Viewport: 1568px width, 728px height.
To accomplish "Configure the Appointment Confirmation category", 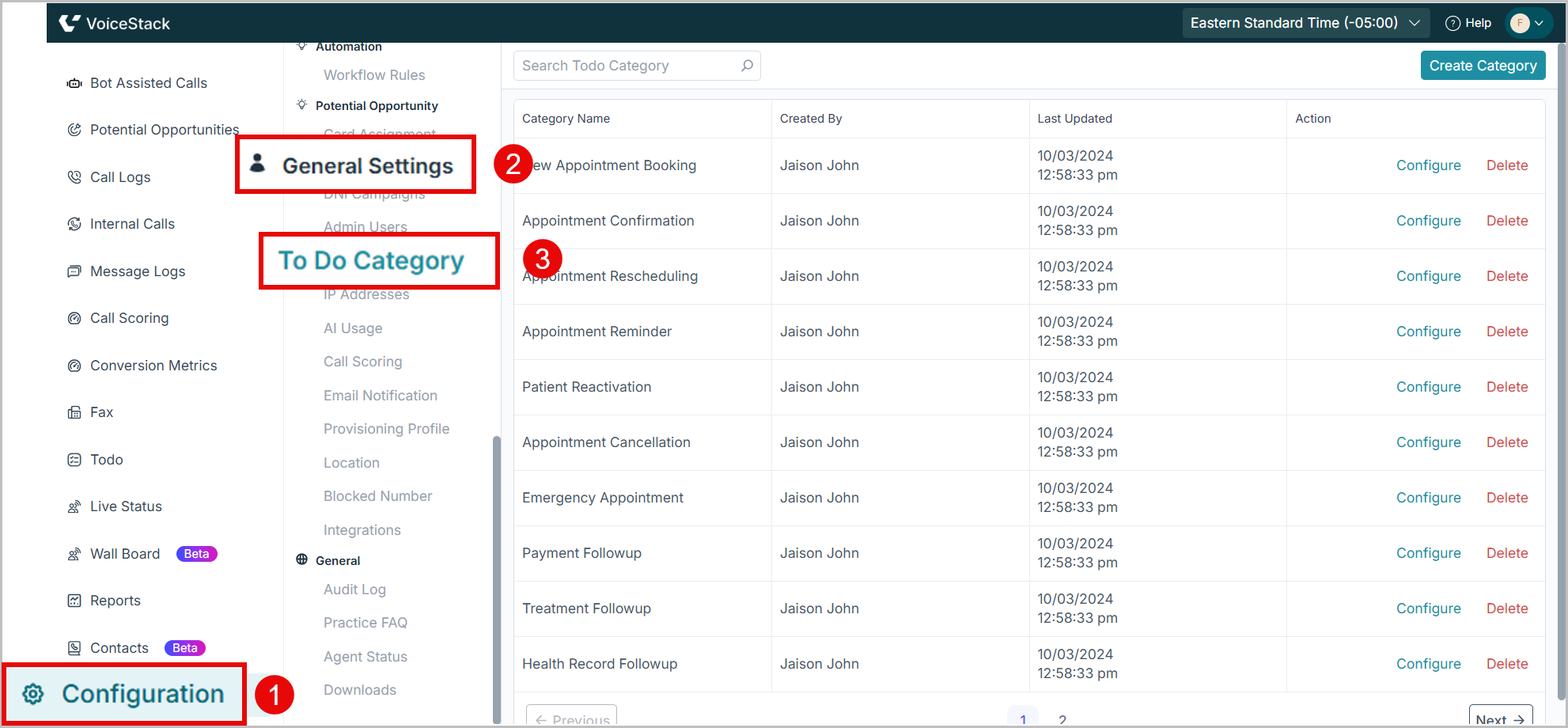I will point(1428,221).
